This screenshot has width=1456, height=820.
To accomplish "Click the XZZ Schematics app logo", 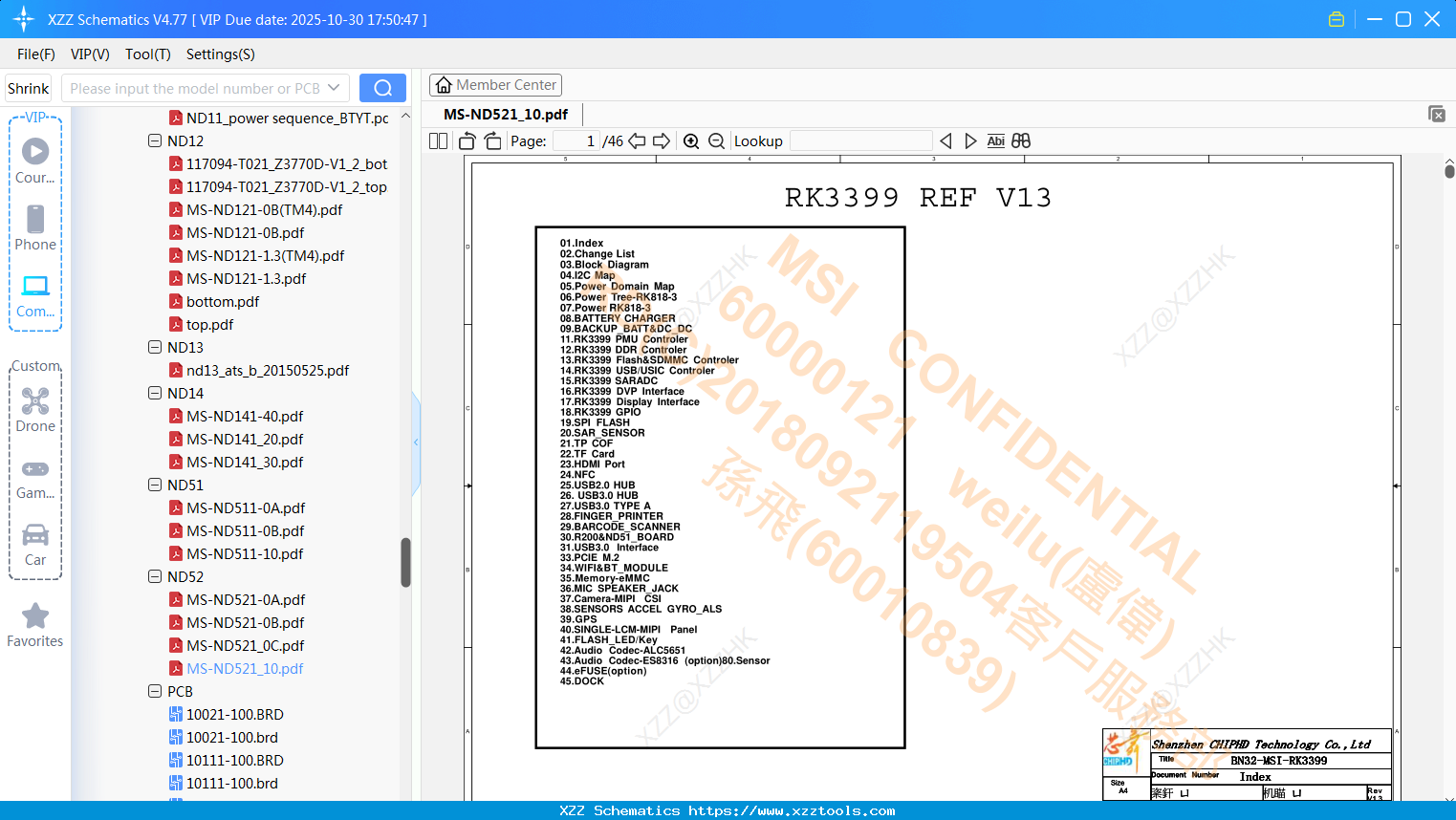I will point(24,19).
